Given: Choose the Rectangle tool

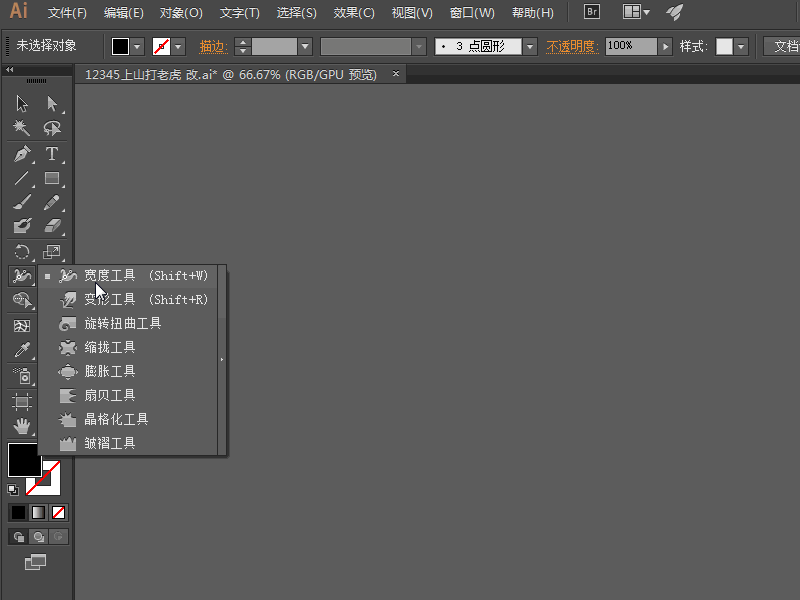Looking at the screenshot, I should 52,179.
